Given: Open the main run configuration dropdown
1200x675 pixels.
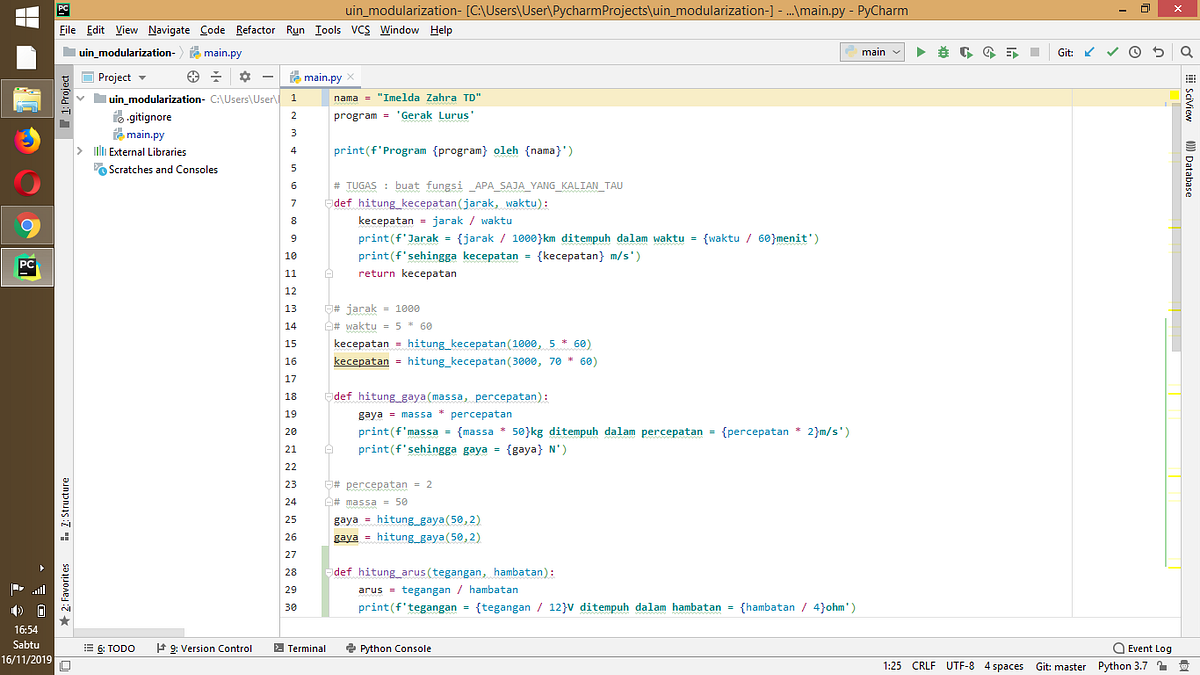Looking at the screenshot, I should click(871, 51).
